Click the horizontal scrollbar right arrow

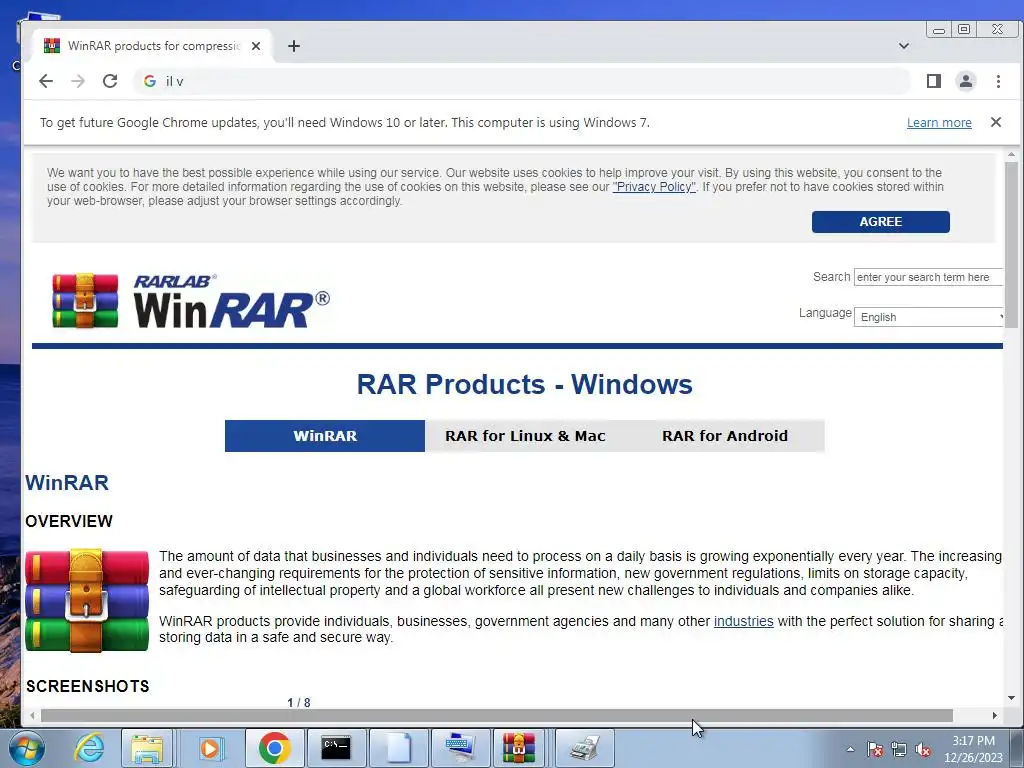995,716
